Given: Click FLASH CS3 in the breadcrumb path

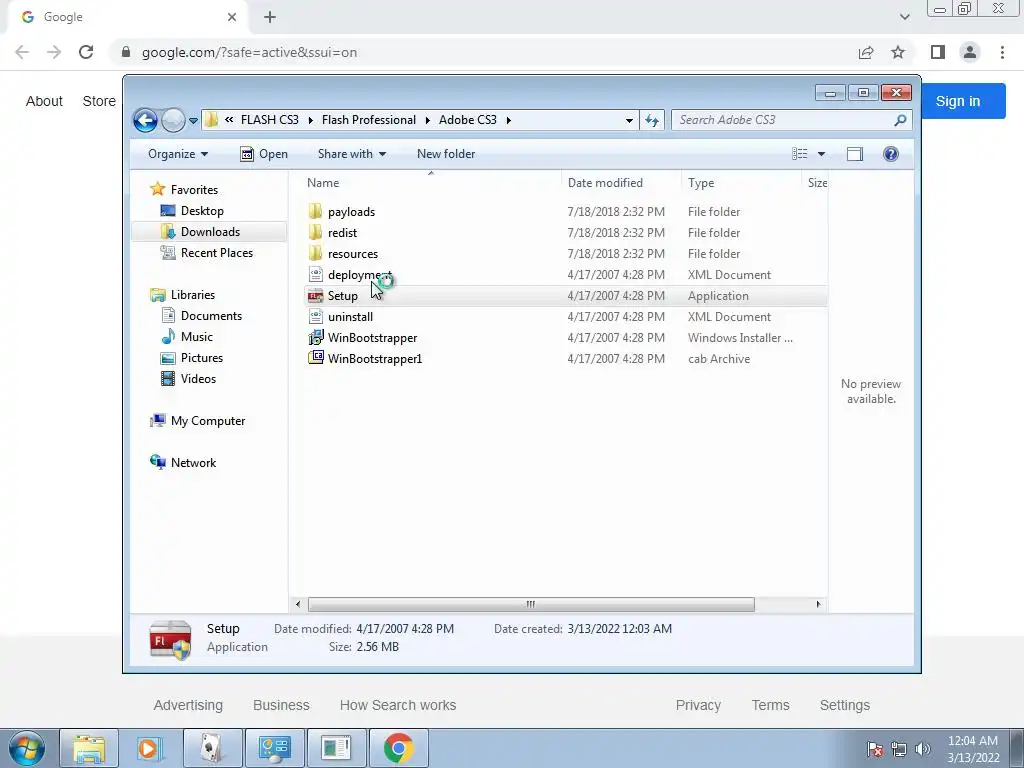Looking at the screenshot, I should point(270,120).
